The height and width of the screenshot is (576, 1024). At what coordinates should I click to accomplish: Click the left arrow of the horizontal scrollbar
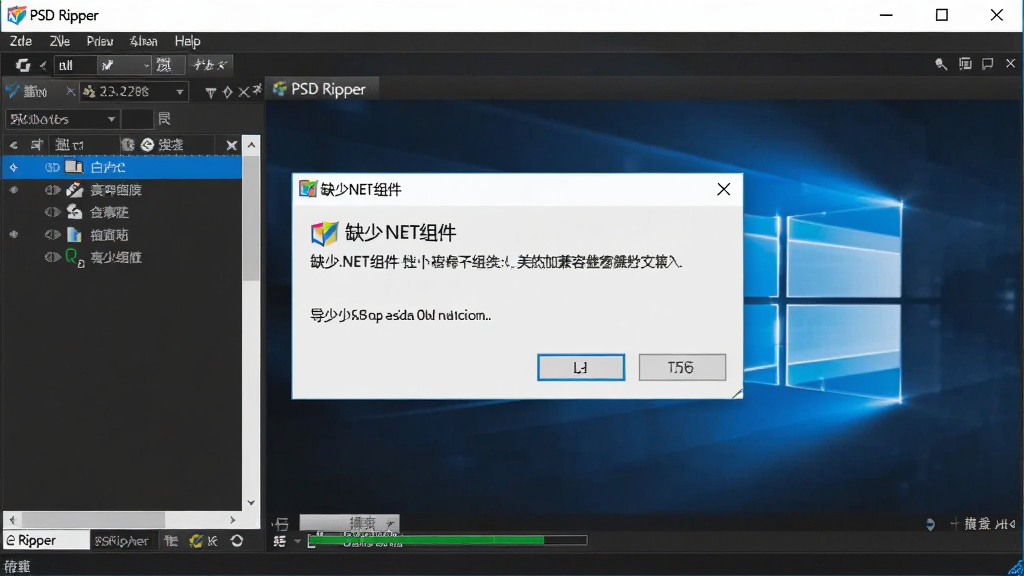12,520
